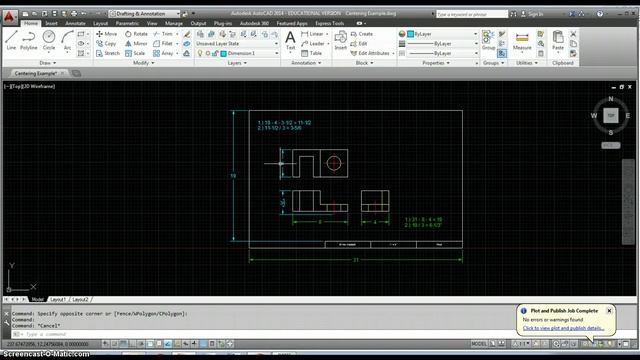The height and width of the screenshot is (360, 640).
Task: Open the Parametric ribbon tab
Action: (x=127, y=23)
